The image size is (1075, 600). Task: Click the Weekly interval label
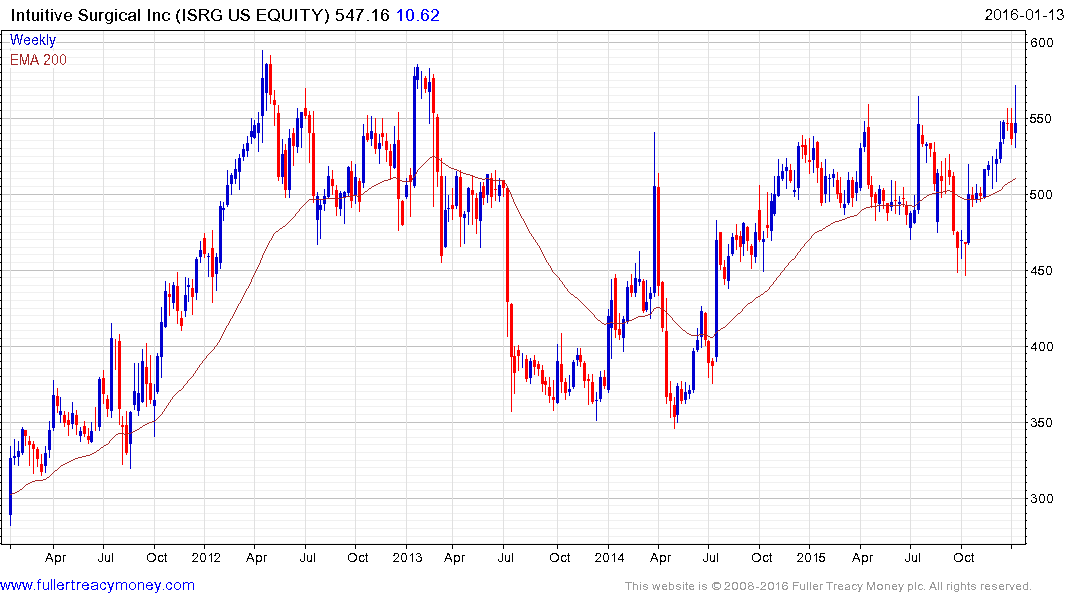pyautogui.click(x=33, y=40)
